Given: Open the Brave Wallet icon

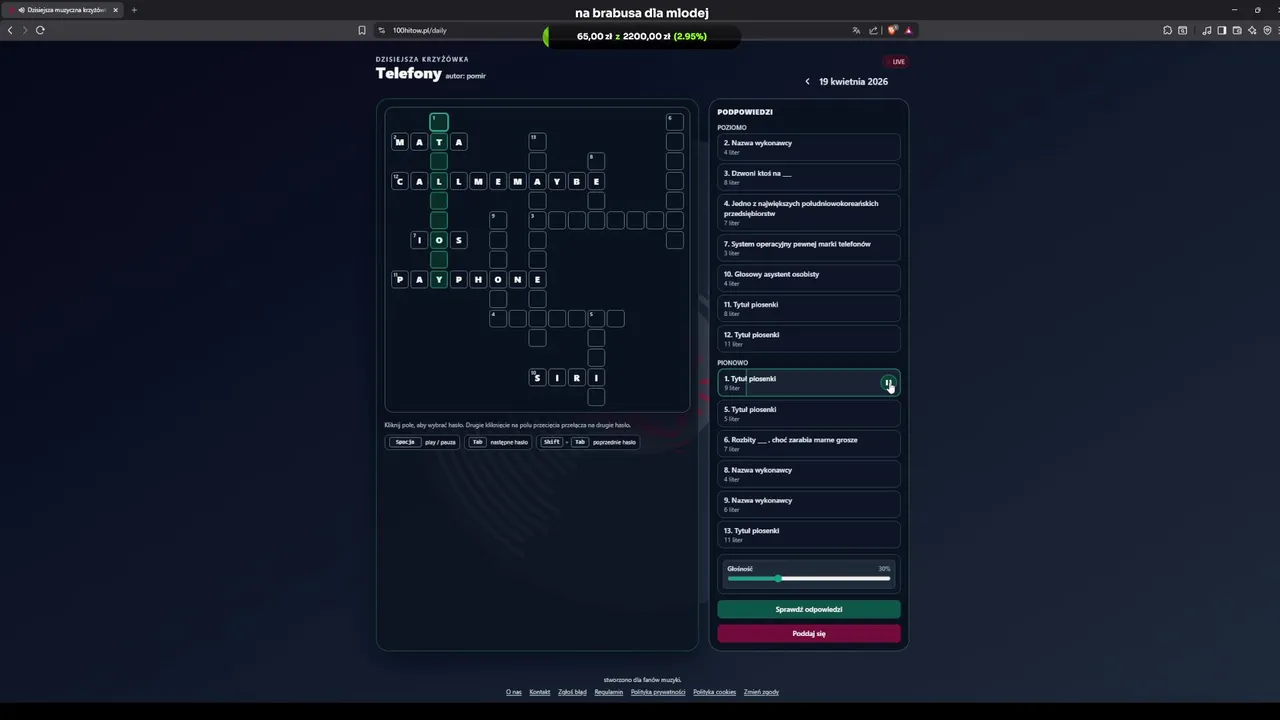Looking at the screenshot, I should point(1237,30).
